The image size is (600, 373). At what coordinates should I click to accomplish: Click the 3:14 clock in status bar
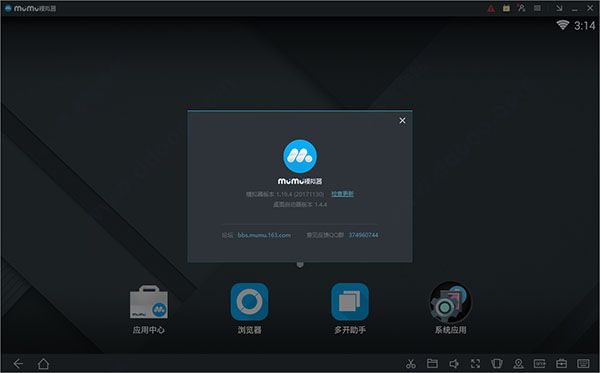pyautogui.click(x=584, y=26)
